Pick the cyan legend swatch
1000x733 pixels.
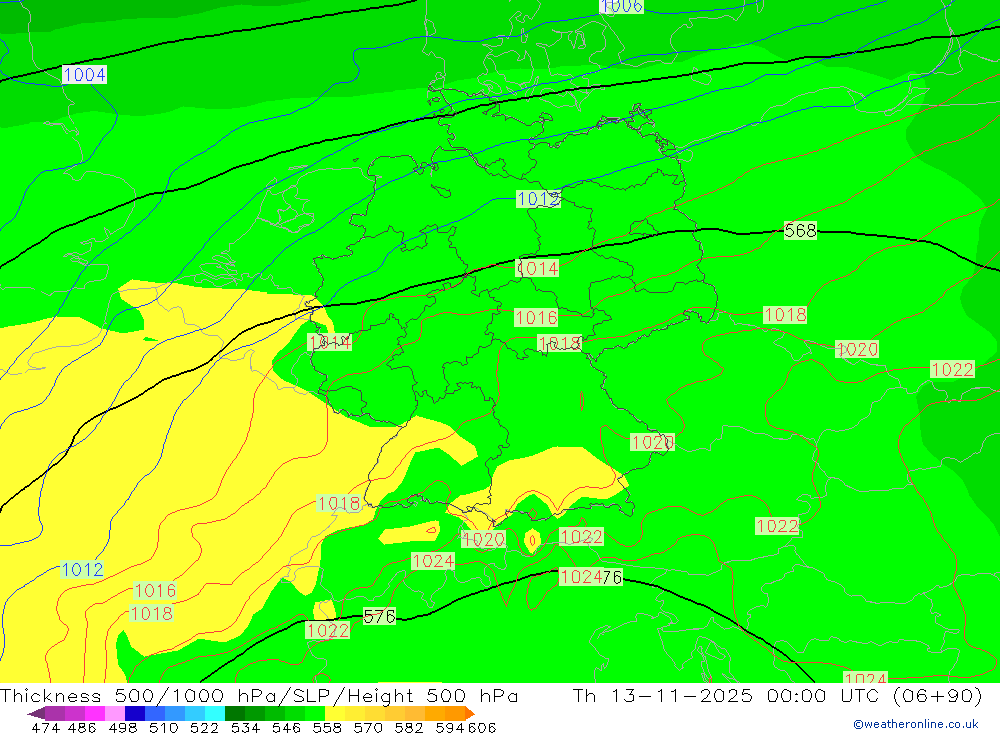pos(215,713)
